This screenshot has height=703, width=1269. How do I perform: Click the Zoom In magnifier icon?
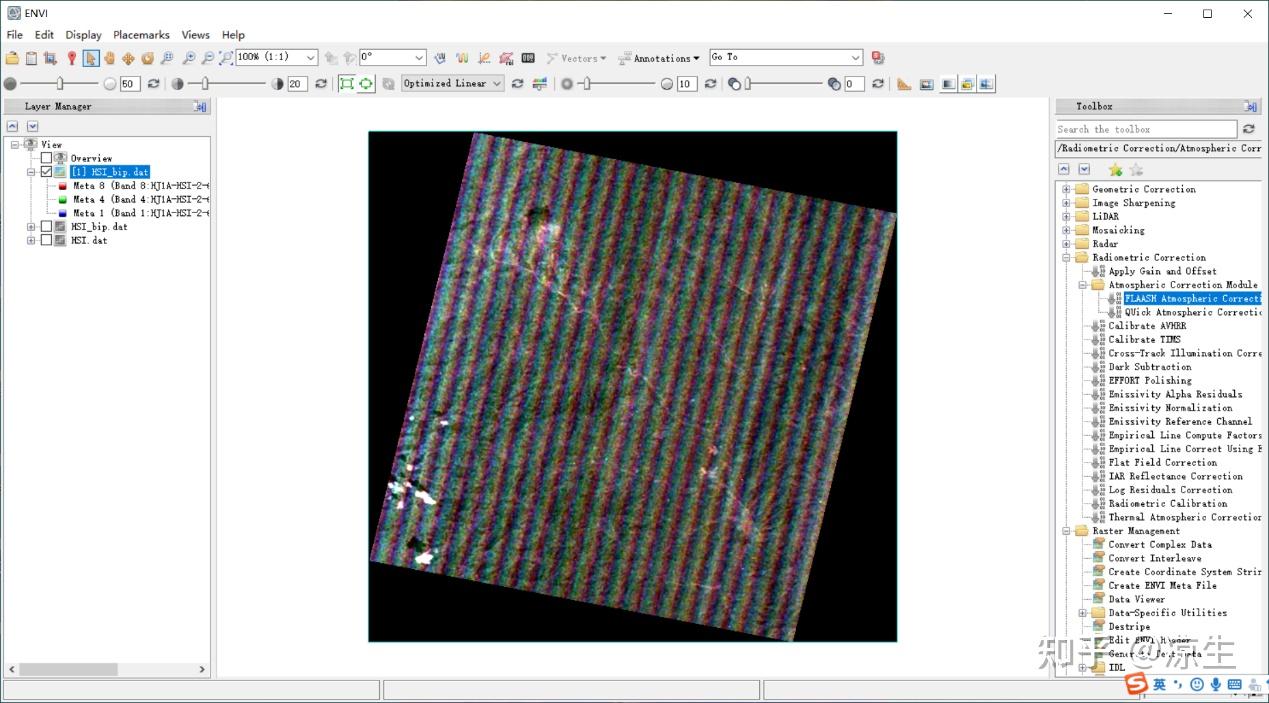click(x=188, y=58)
